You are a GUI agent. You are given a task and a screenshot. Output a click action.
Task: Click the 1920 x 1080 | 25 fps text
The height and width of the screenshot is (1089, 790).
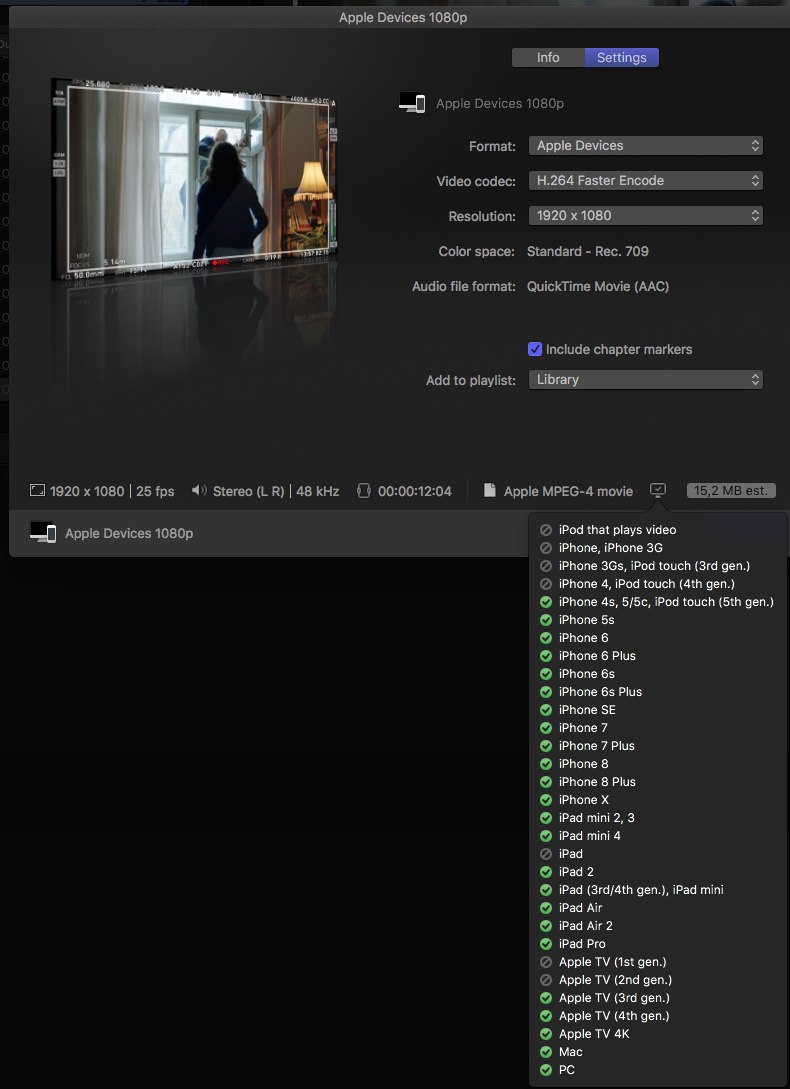tap(112, 491)
